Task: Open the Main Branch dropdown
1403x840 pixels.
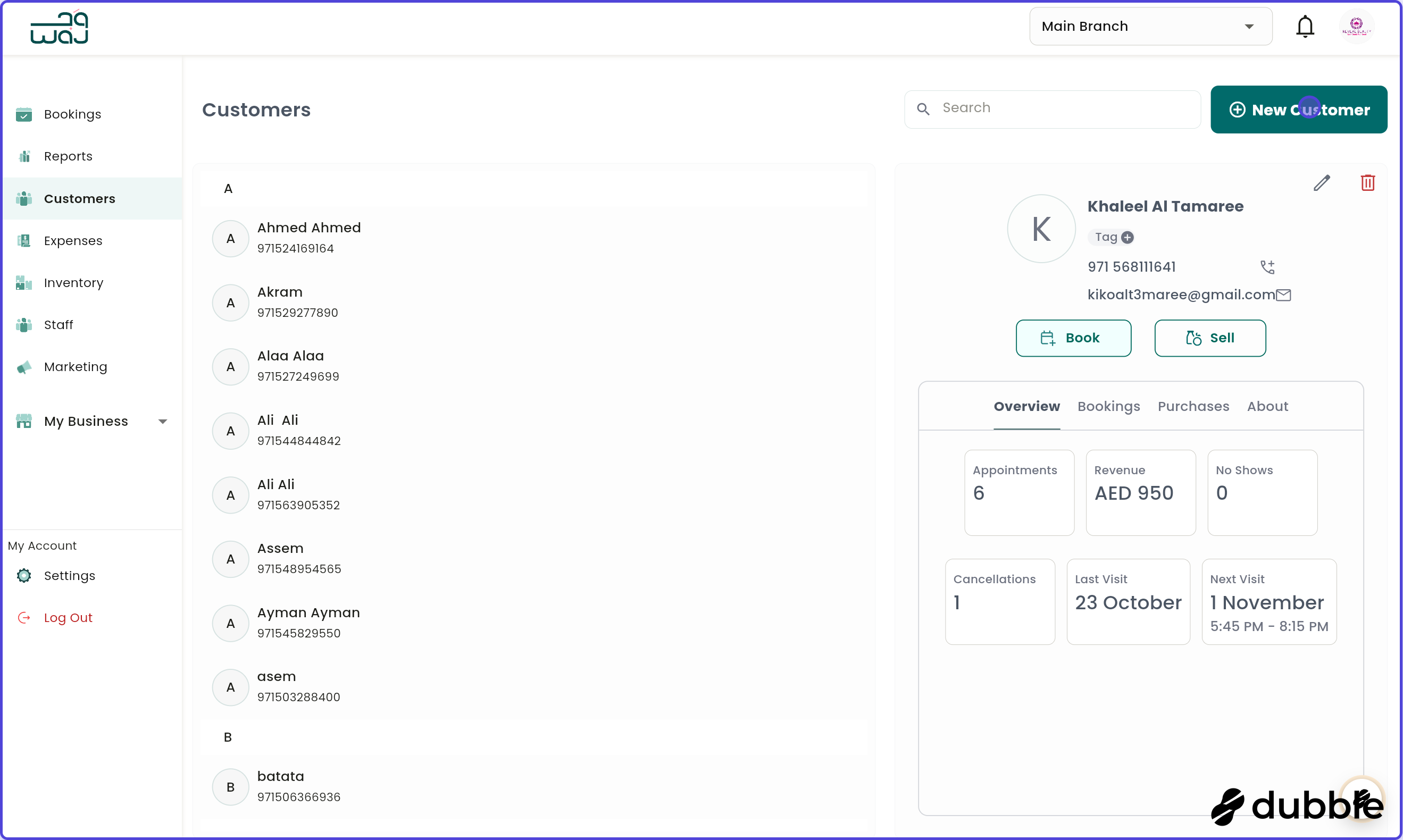Action: point(1150,26)
